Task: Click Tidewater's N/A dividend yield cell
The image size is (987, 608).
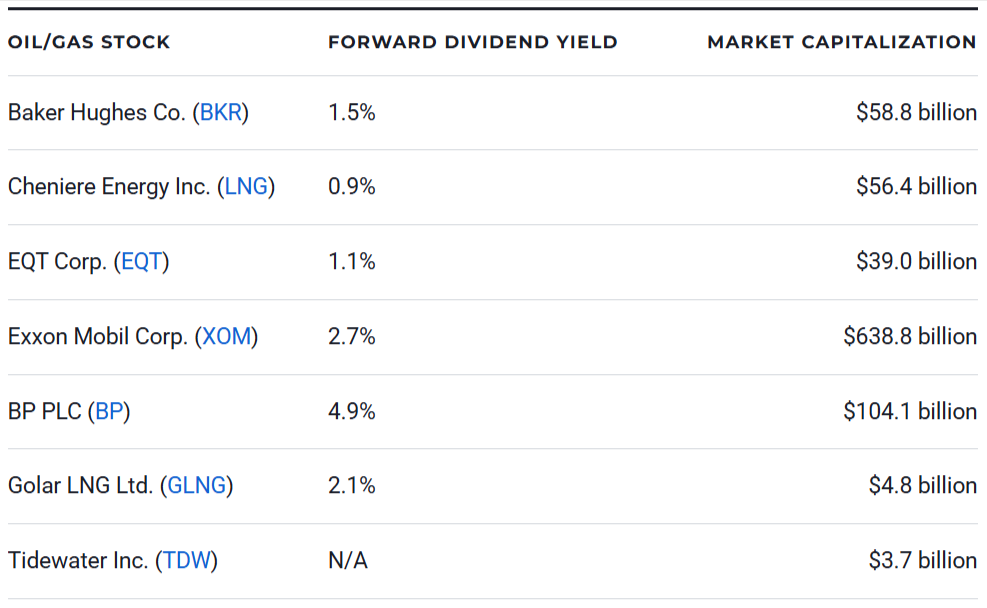Action: pyautogui.click(x=347, y=561)
